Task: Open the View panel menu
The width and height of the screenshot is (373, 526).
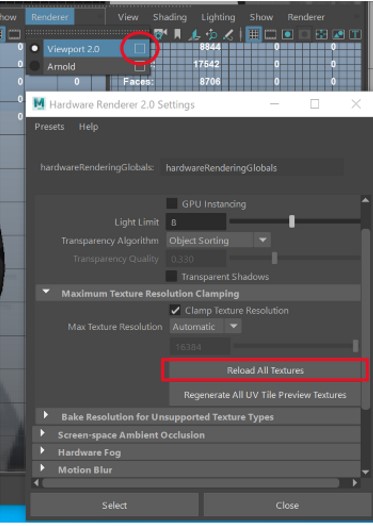Action: (128, 17)
